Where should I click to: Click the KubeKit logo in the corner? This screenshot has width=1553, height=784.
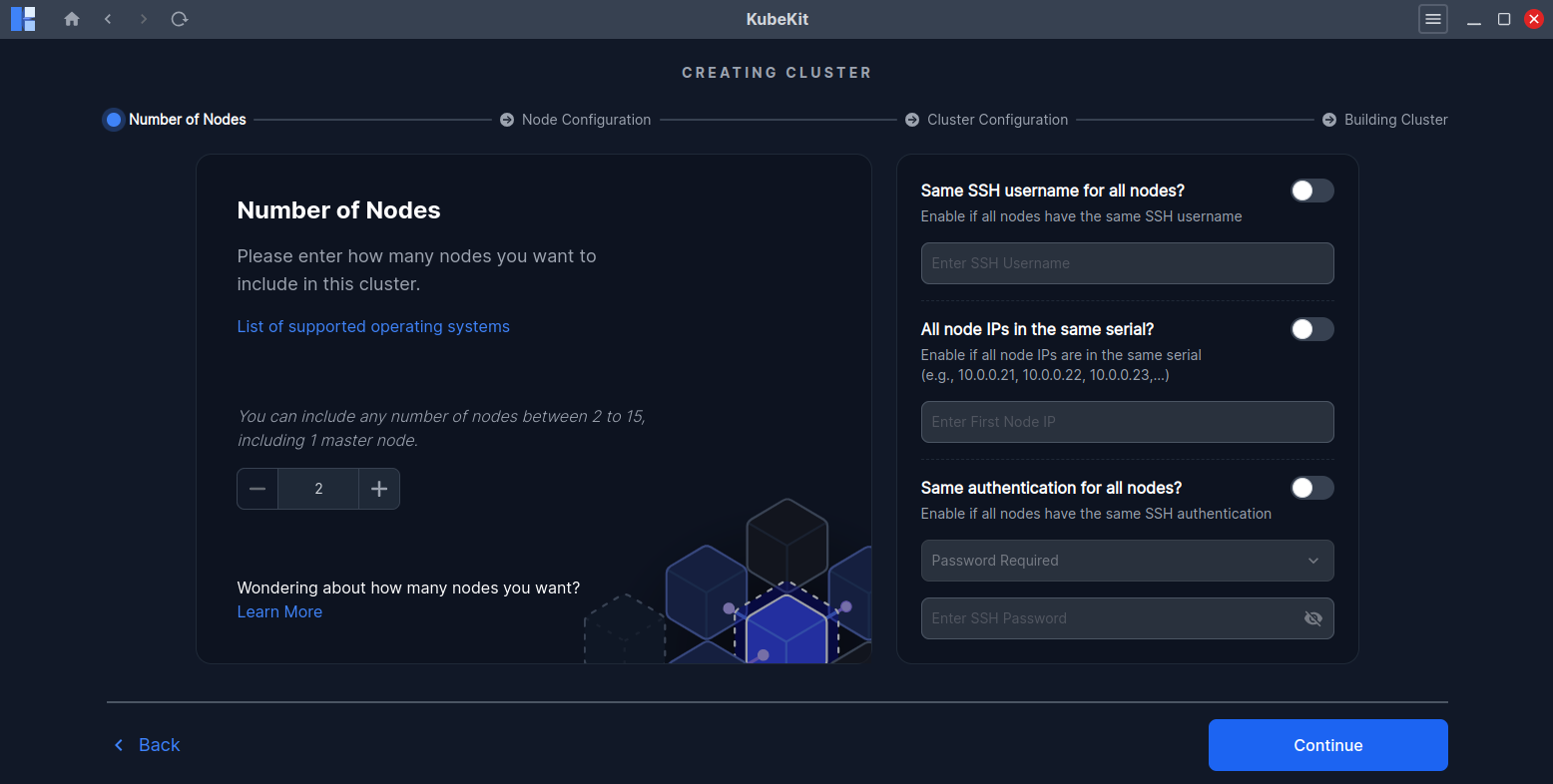tap(22, 19)
